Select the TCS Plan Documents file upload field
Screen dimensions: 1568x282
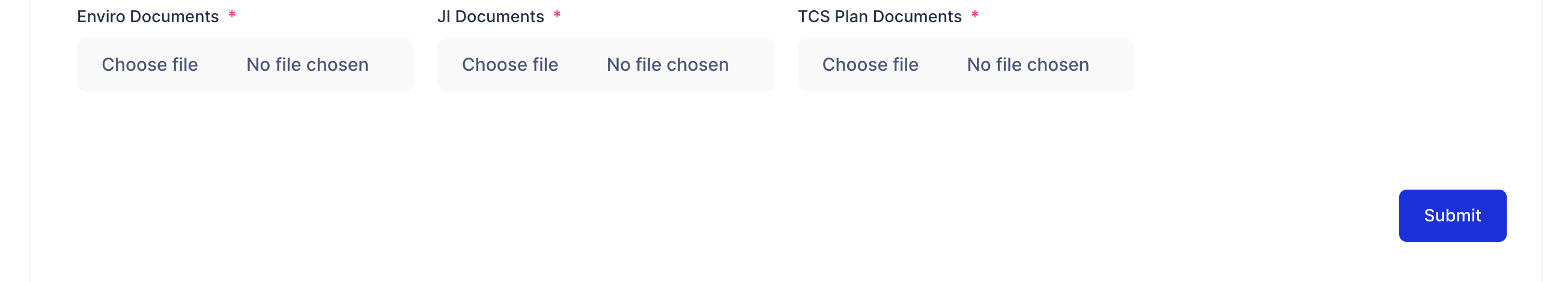coord(965,64)
